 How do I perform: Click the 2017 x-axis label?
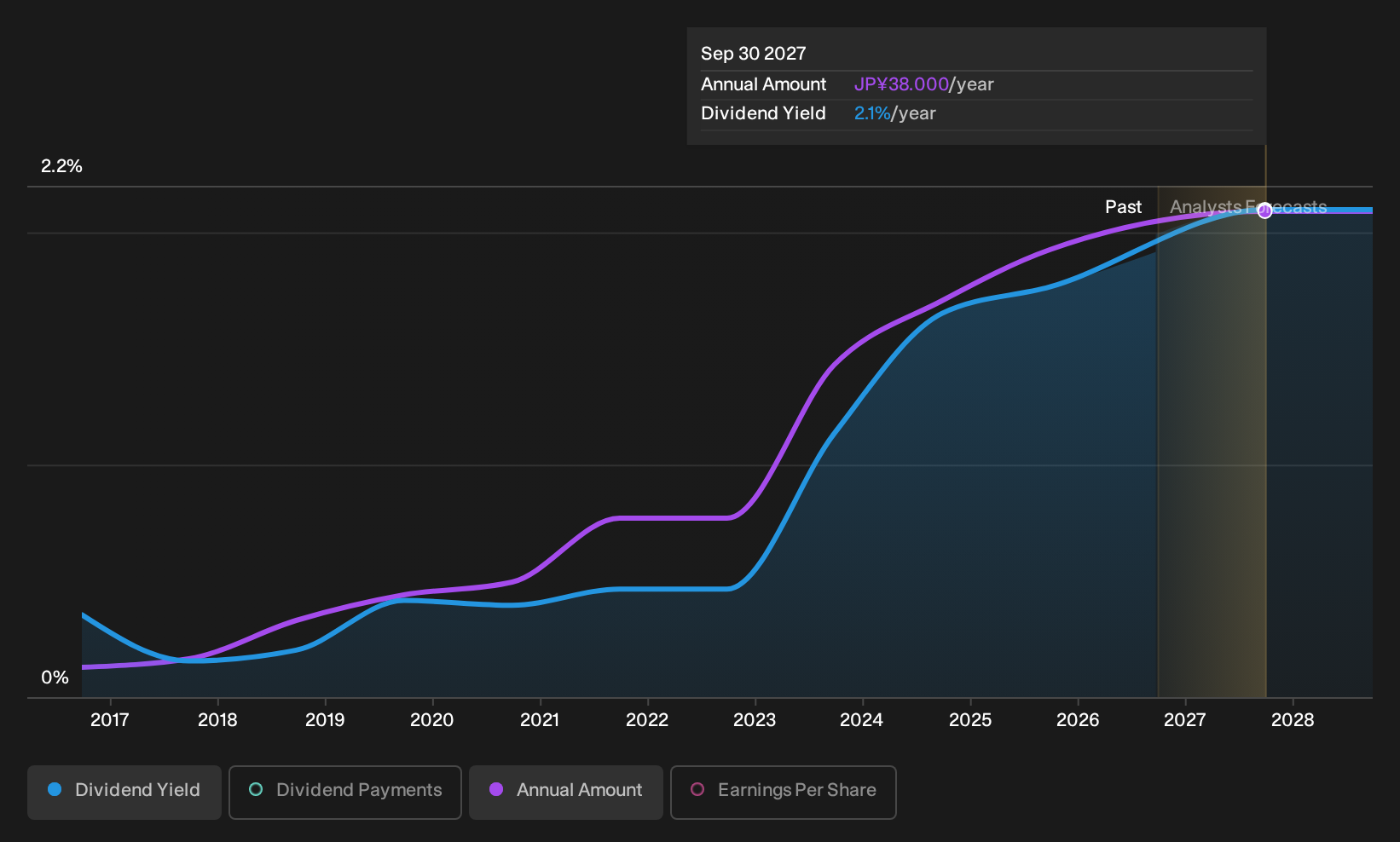[x=110, y=720]
